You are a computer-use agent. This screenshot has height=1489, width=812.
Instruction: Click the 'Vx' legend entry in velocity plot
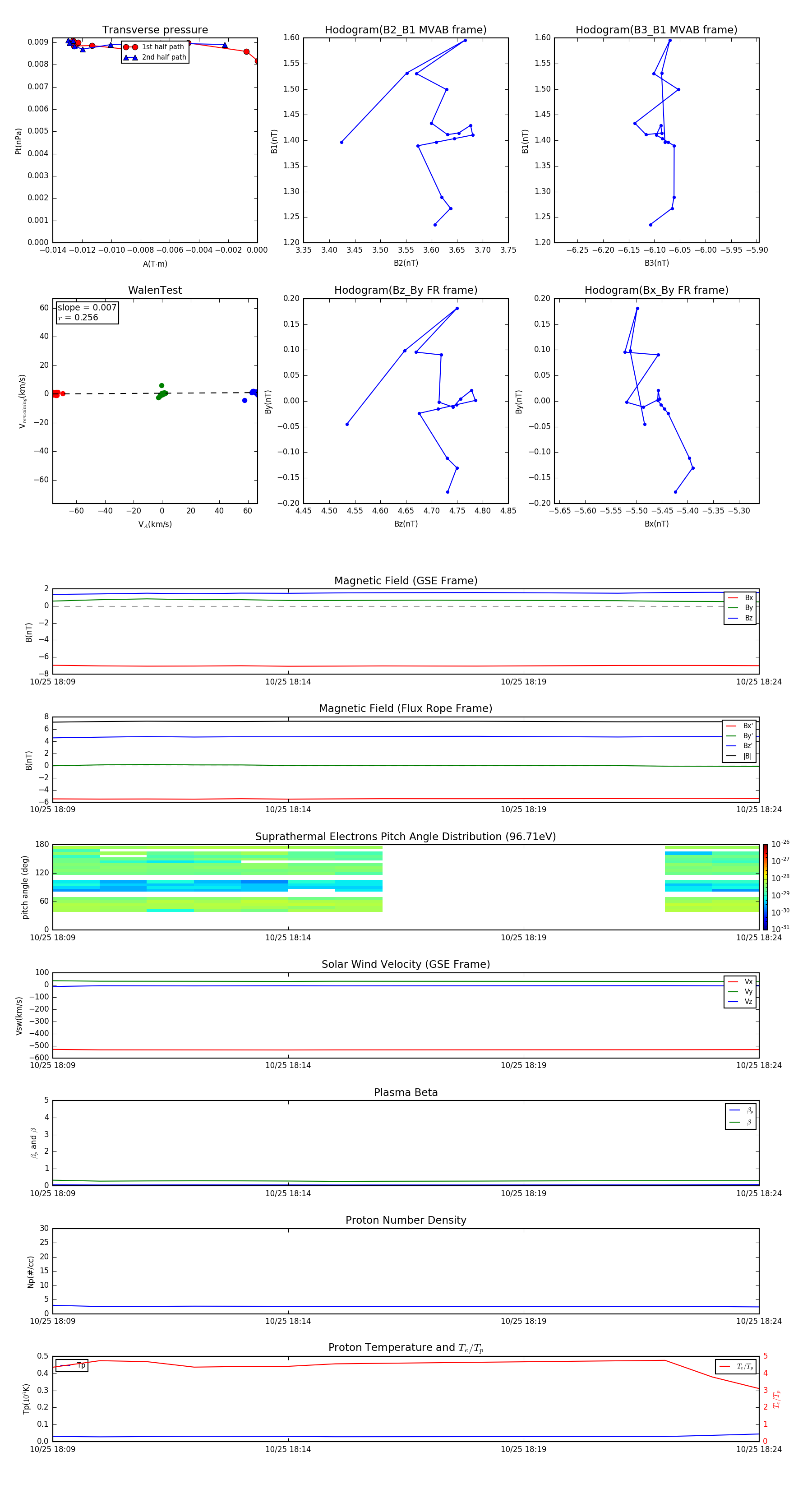(x=740, y=981)
